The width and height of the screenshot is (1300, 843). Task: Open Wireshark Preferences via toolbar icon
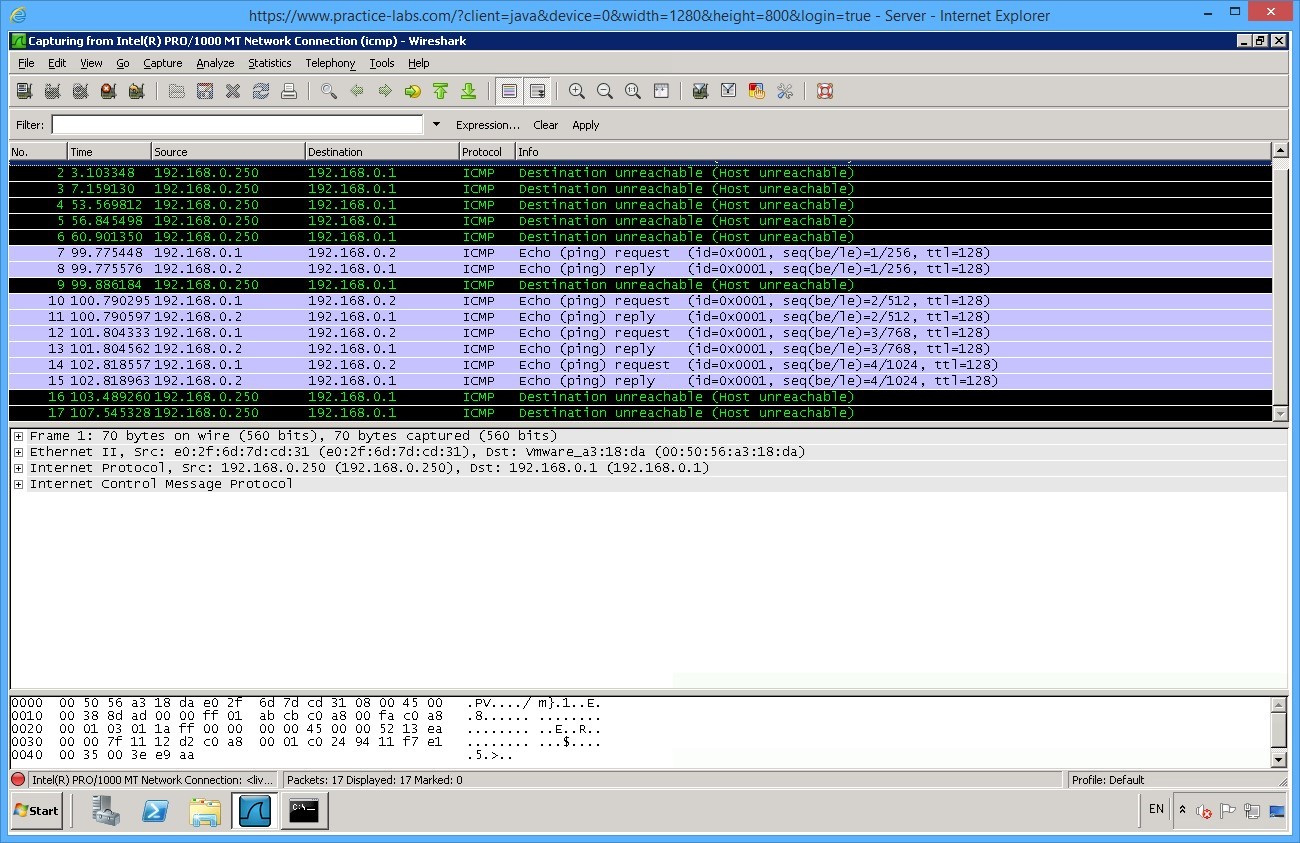783,91
